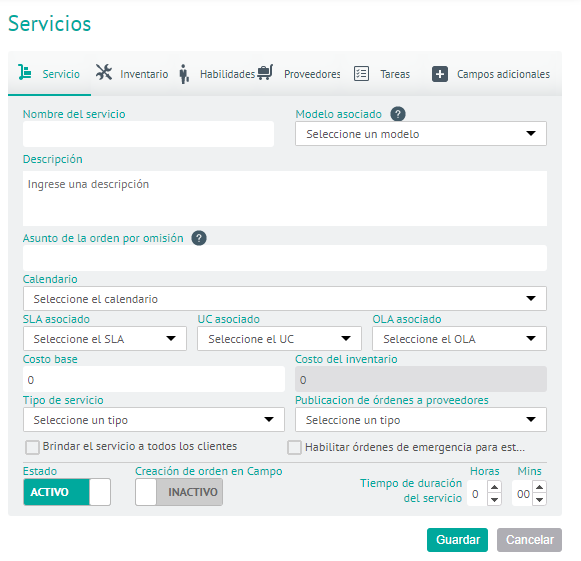Viewport: 581px width, 561px height.
Task: Click the Tareas checklist icon
Action: pyautogui.click(x=361, y=73)
